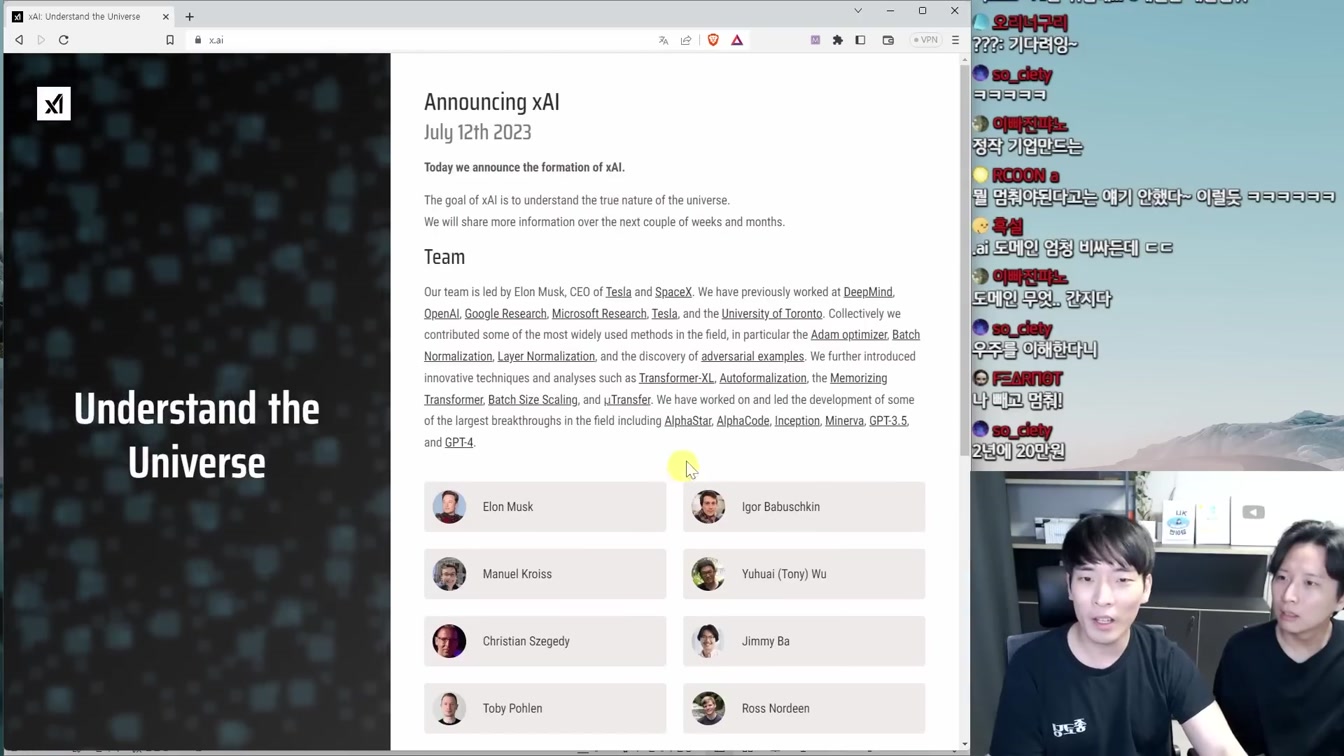
Task: Click the browser back arrow
Action: pyautogui.click(x=19, y=40)
